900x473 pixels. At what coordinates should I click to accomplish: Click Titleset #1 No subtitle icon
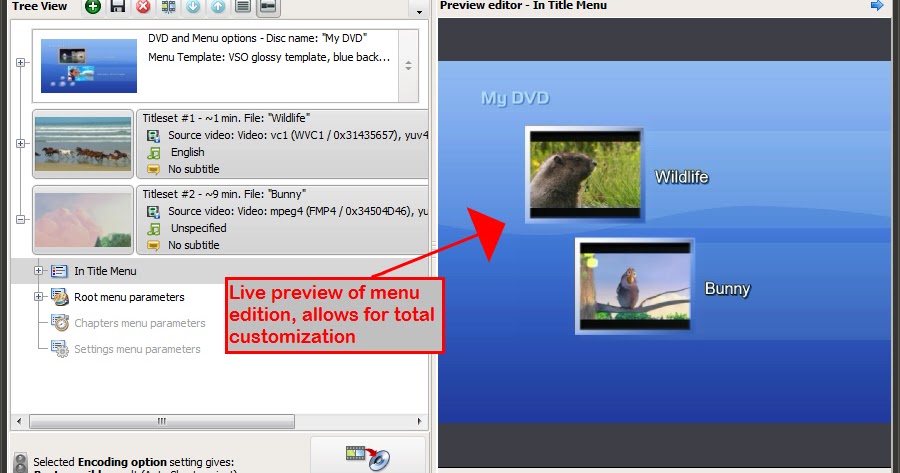(153, 169)
